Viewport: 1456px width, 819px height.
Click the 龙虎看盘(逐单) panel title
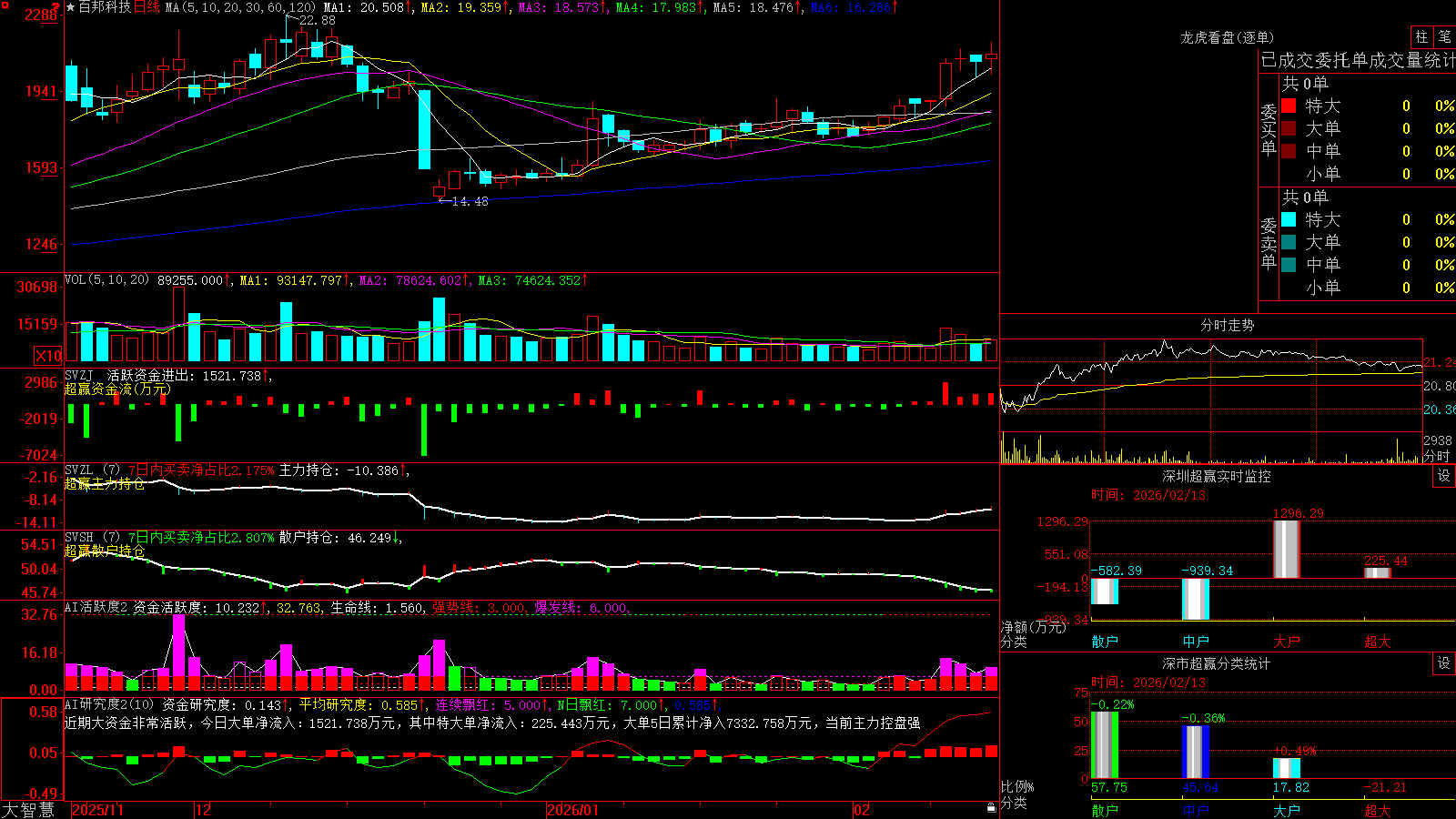coord(1228,37)
